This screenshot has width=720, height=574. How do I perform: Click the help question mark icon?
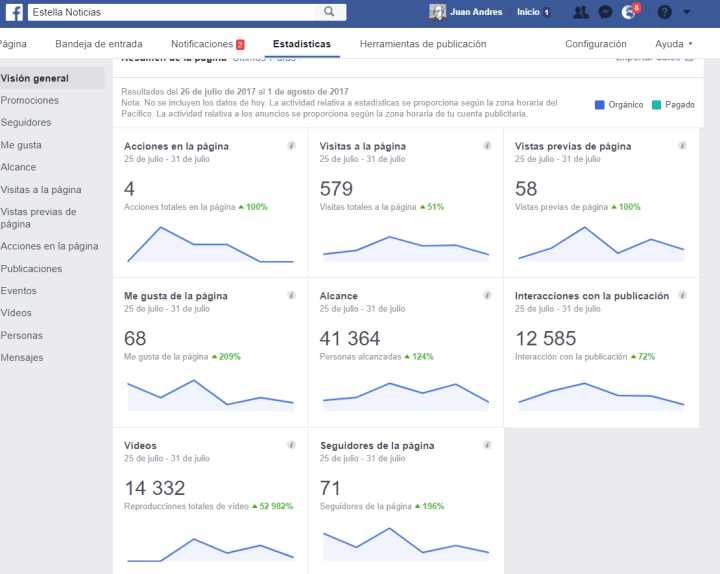(x=664, y=12)
